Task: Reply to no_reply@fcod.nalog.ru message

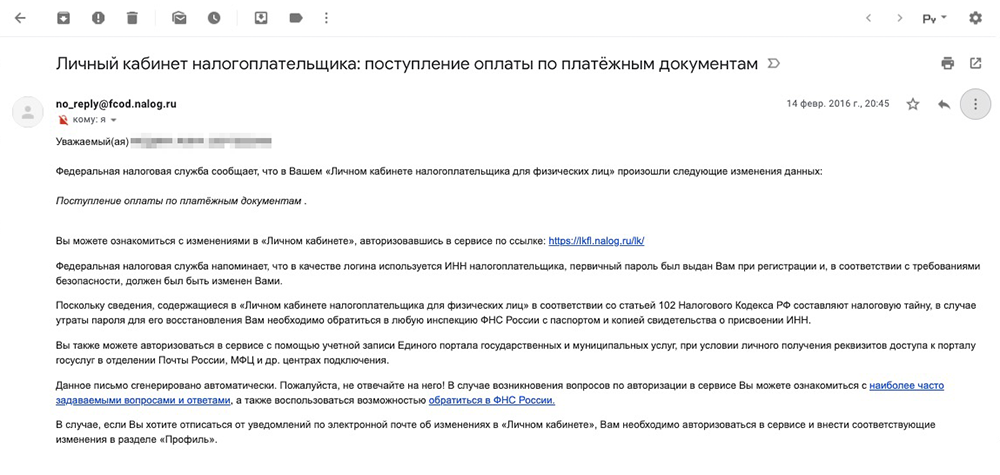Action: click(x=943, y=104)
